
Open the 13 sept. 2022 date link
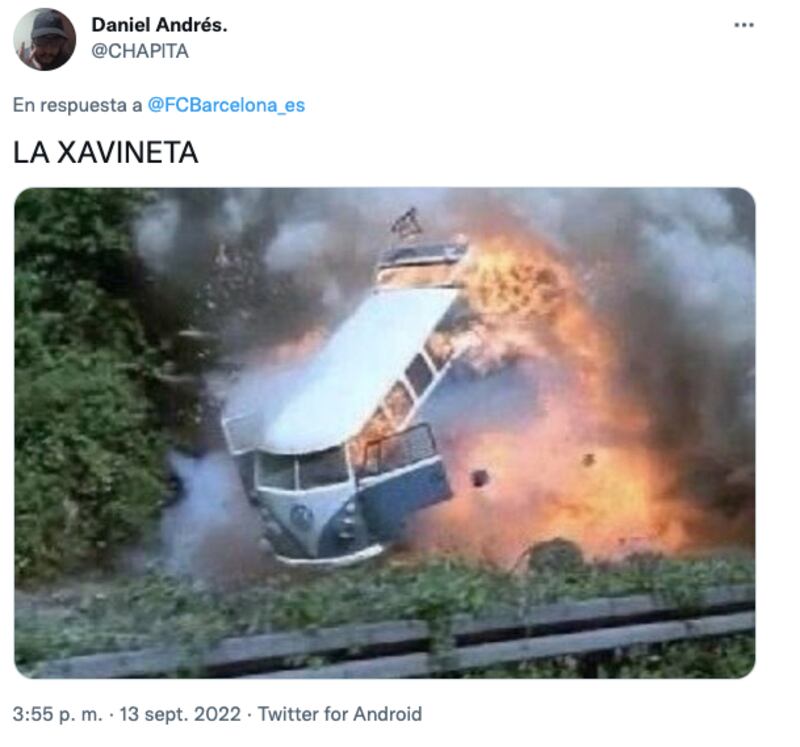click(x=180, y=714)
